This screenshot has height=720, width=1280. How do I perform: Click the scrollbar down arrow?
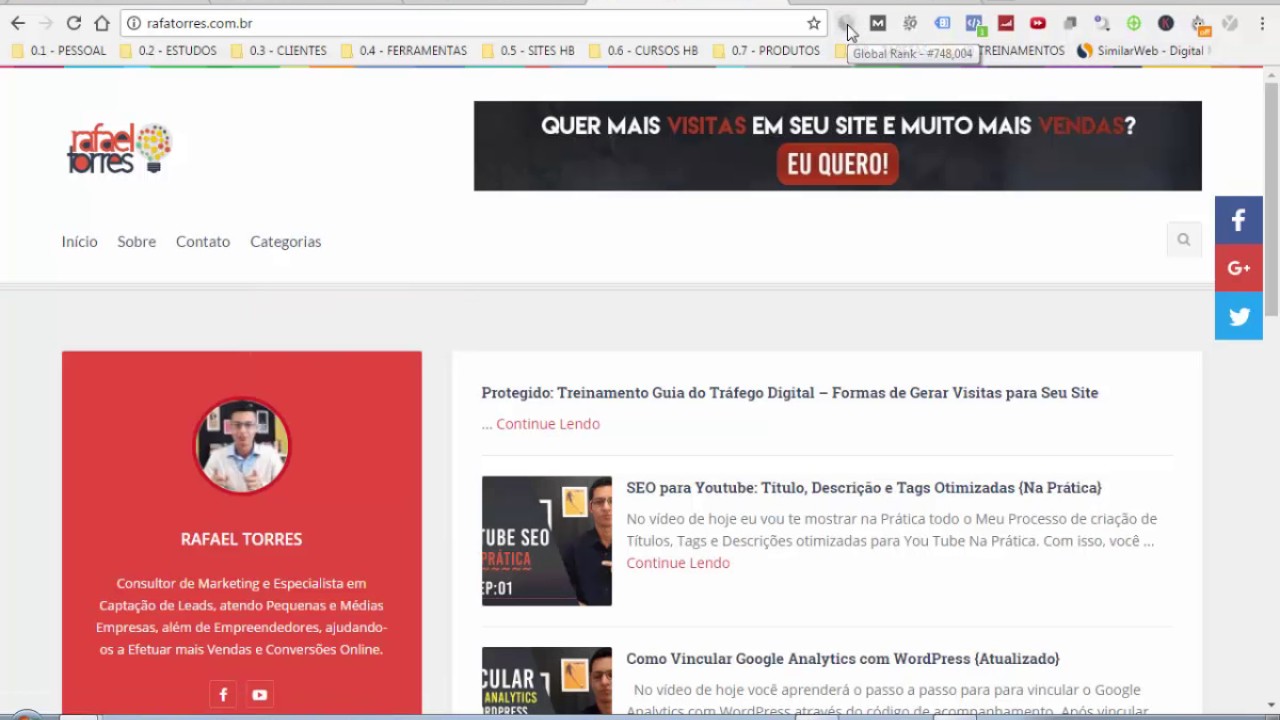click(1271, 705)
